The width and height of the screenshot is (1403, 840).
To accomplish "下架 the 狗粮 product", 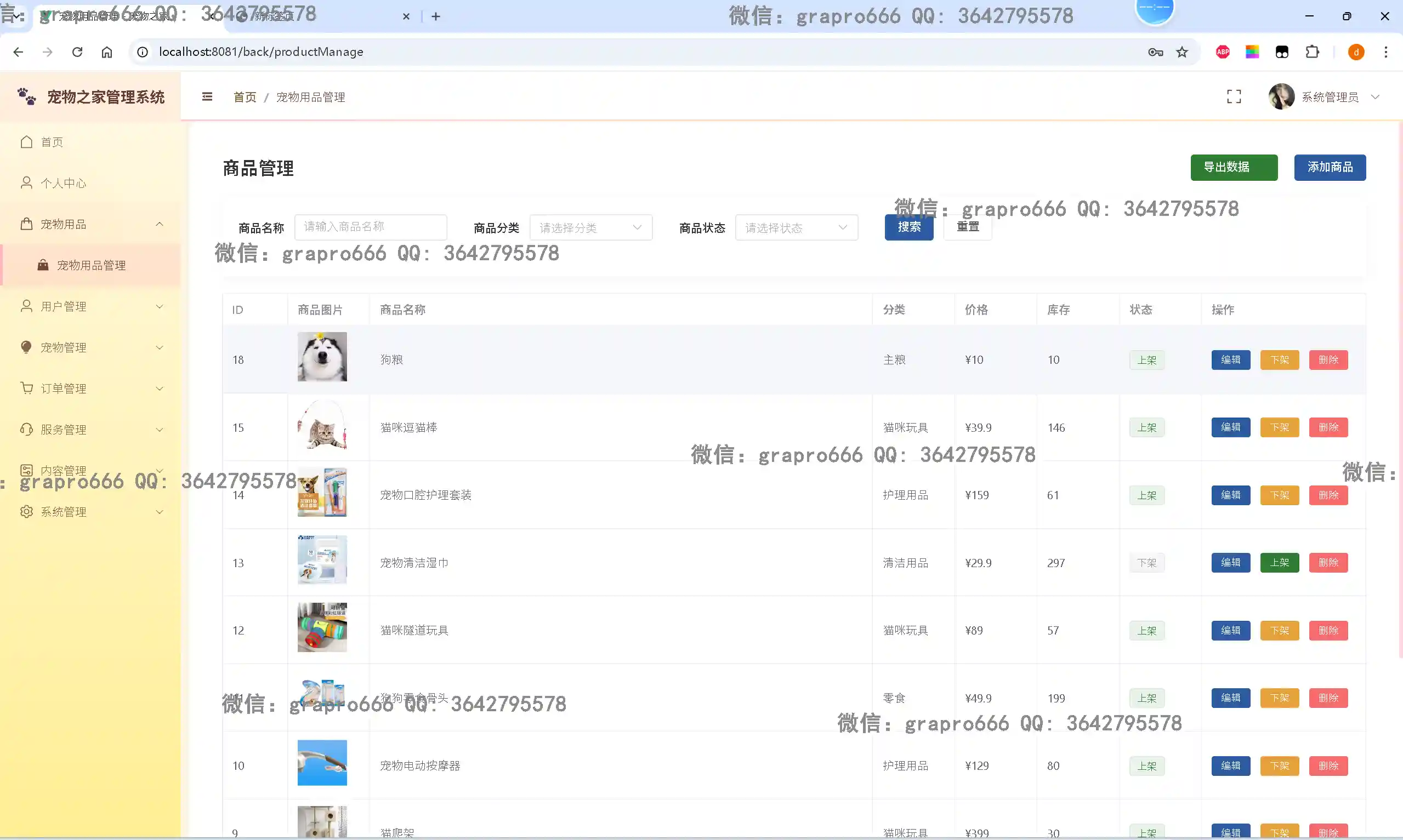I will pyautogui.click(x=1280, y=359).
